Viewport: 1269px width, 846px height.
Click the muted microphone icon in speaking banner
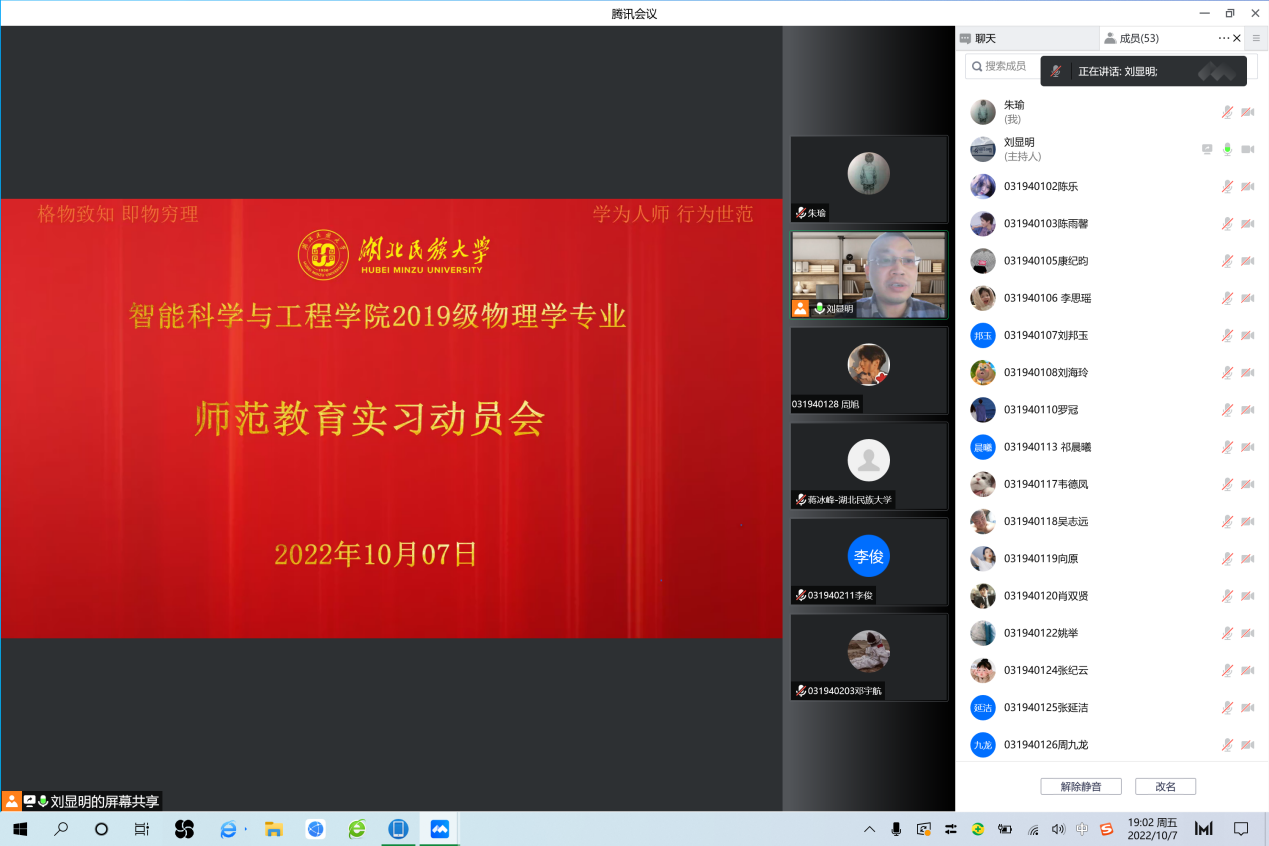[x=1056, y=72]
